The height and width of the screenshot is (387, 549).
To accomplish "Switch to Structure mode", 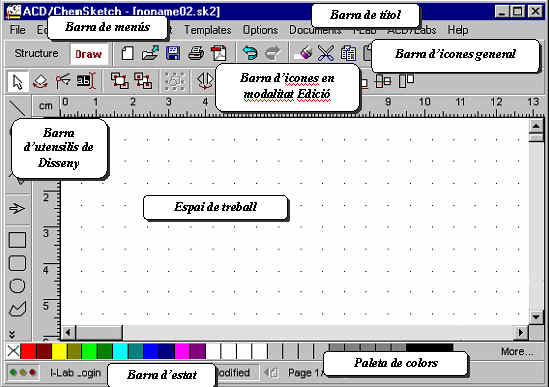I will click(36, 53).
